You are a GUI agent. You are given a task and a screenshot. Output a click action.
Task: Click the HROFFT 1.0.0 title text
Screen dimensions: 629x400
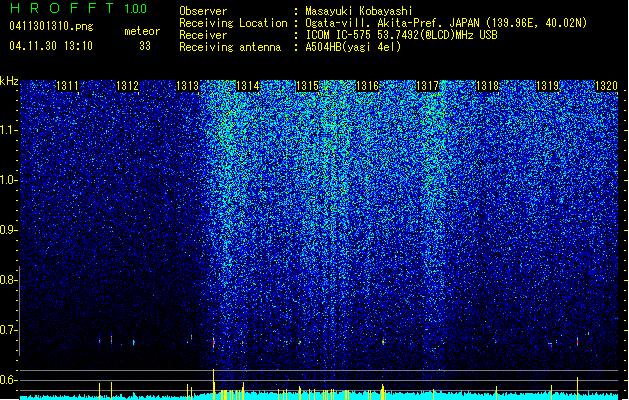(x=79, y=8)
